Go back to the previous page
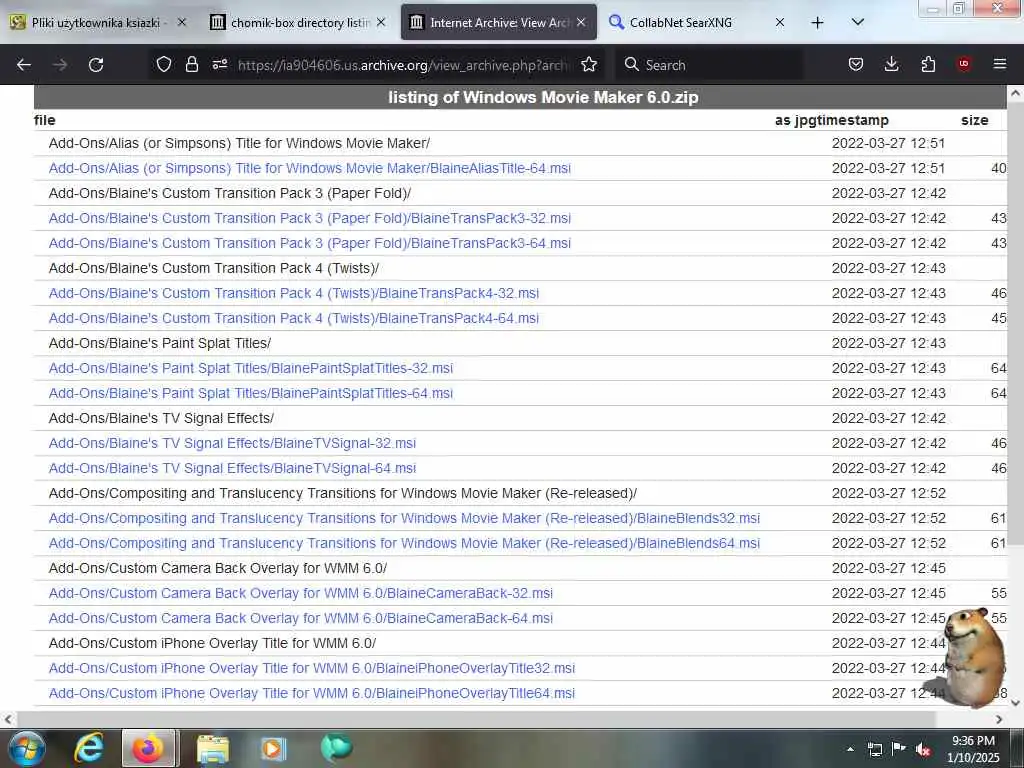Screen dimensions: 1024x768 pyautogui.click(x=24, y=65)
